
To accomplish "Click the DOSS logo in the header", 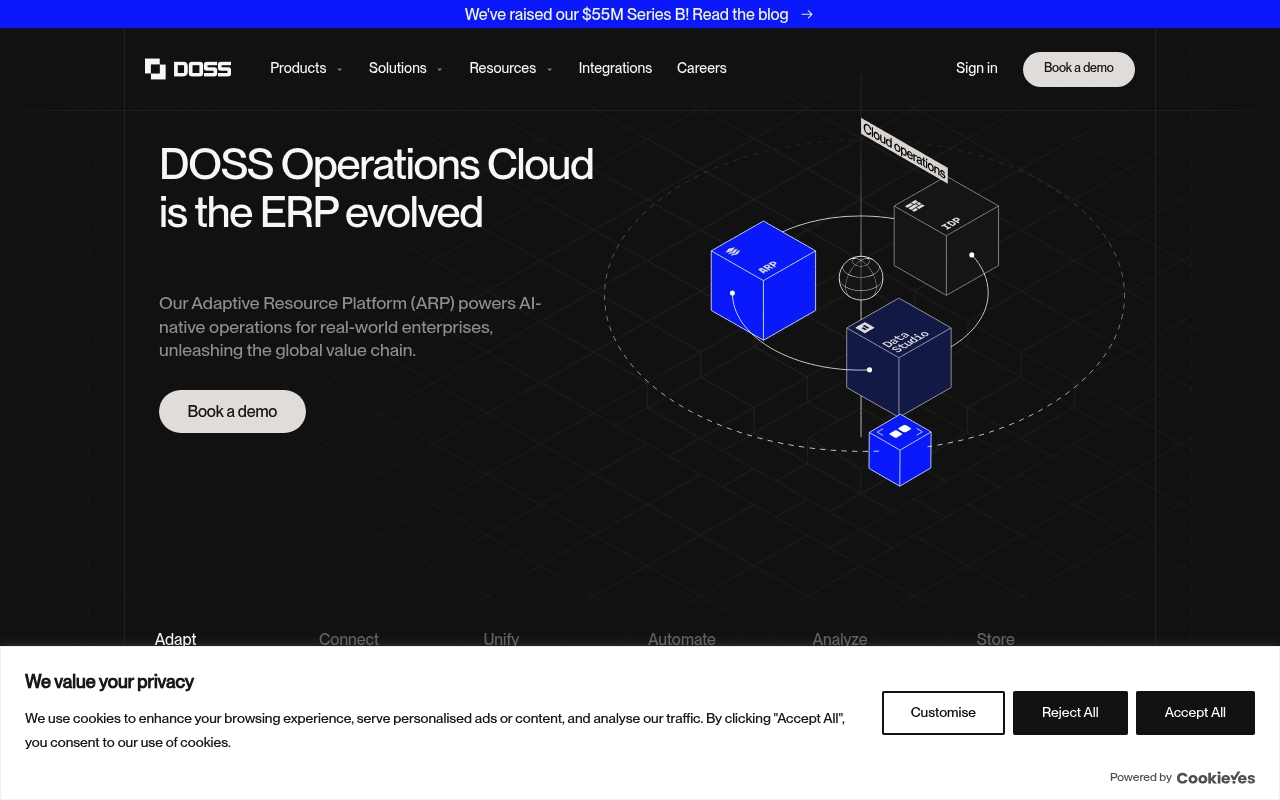I will (x=188, y=68).
